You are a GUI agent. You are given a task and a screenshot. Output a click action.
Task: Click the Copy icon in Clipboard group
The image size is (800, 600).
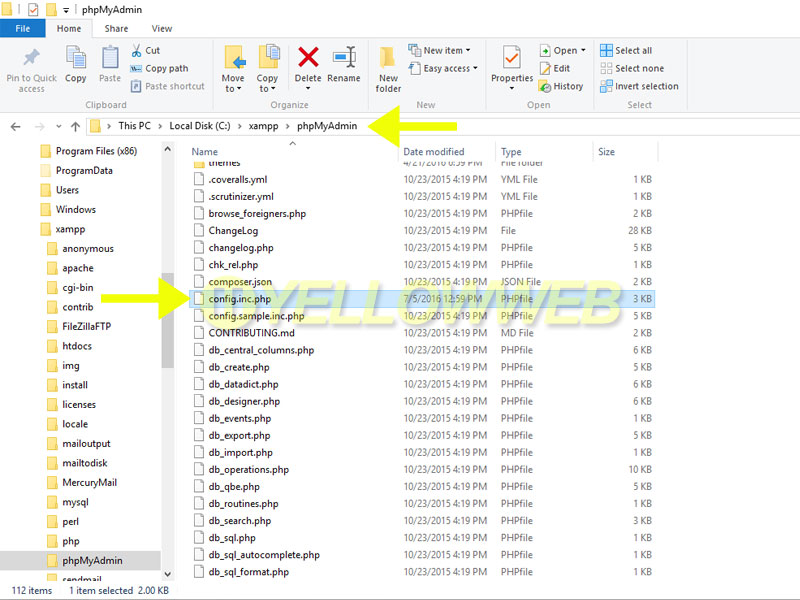[76, 58]
